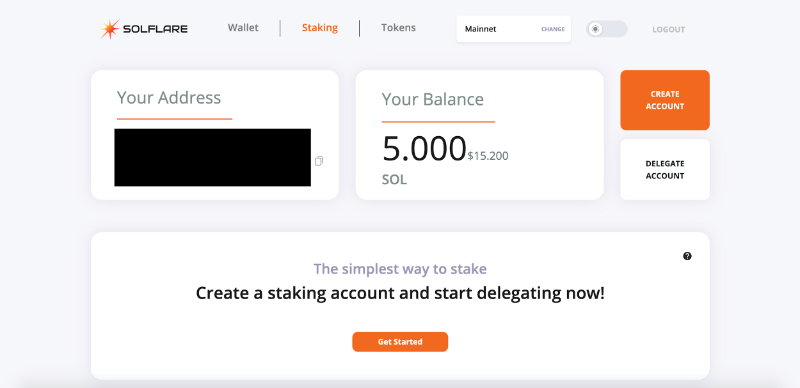Click the Your Balance card heading
The width and height of the screenshot is (800, 388).
coord(433,99)
